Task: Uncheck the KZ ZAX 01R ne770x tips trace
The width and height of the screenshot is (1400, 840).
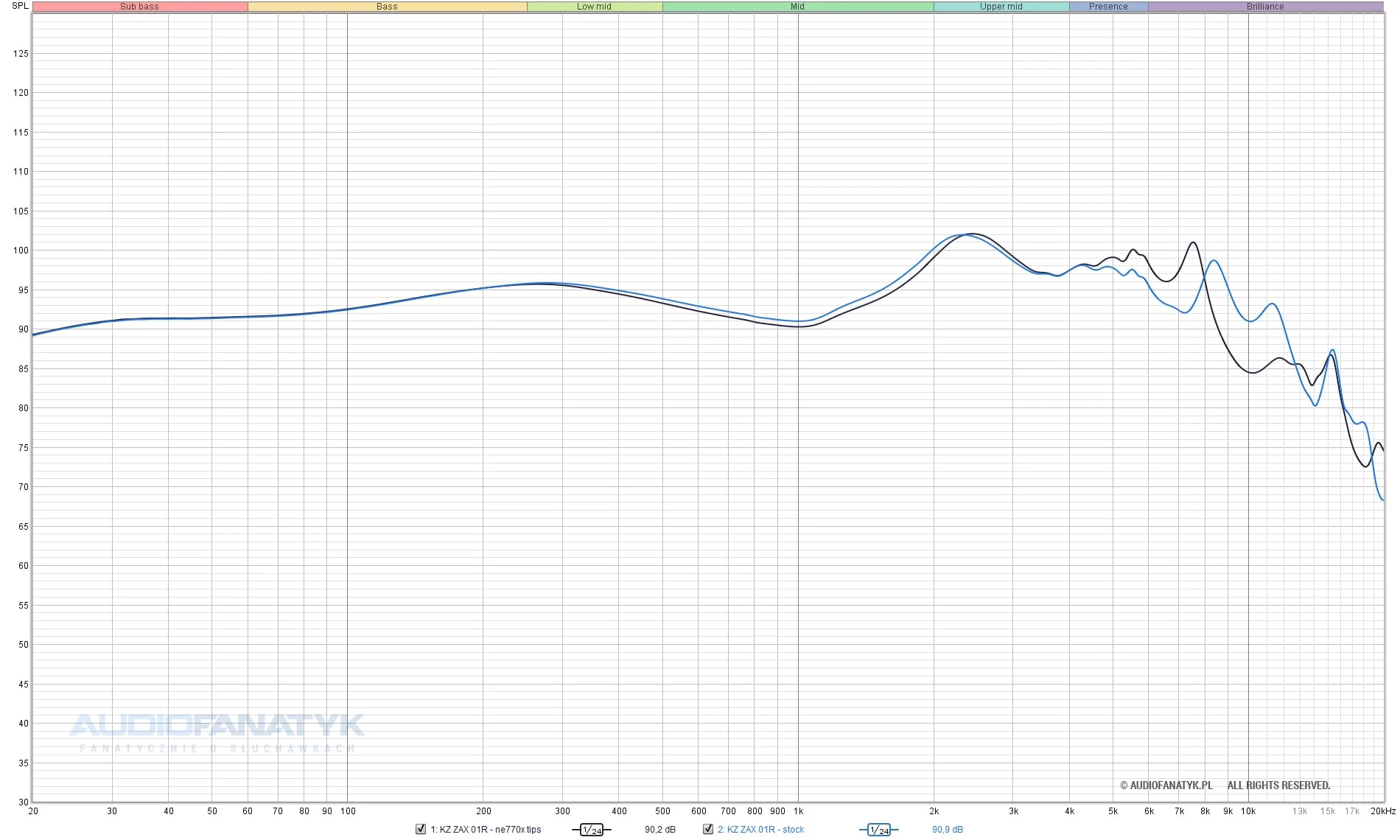Action: point(421,829)
